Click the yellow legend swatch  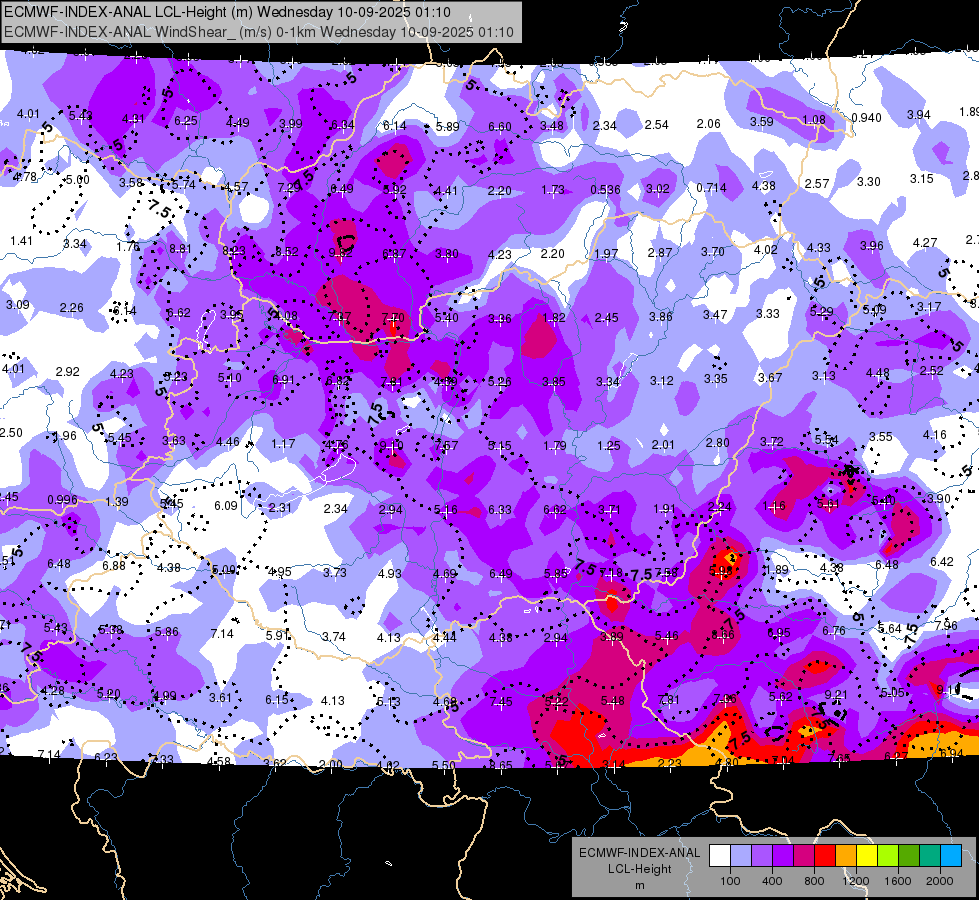[x=867, y=856]
